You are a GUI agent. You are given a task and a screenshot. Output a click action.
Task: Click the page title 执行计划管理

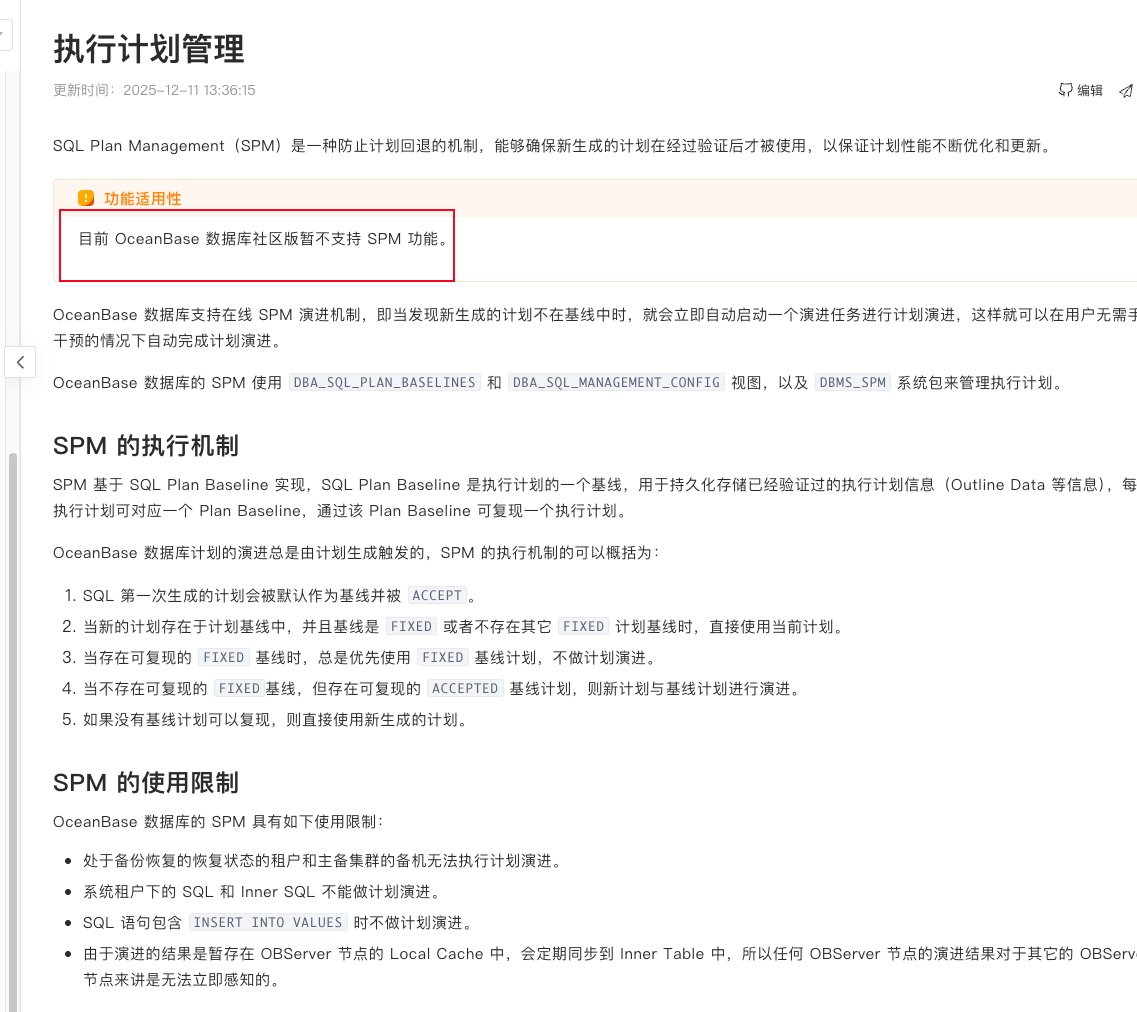point(149,48)
